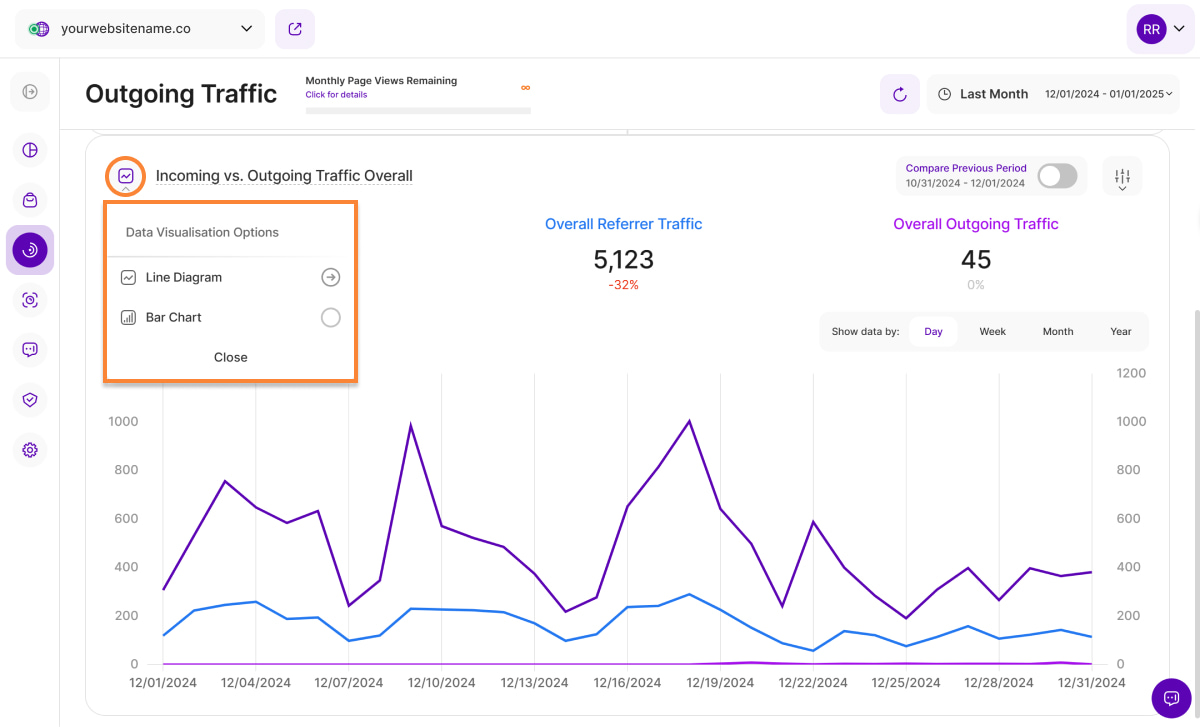Click the Monthly Page Views progress bar
This screenshot has height=727, width=1200.
(418, 109)
